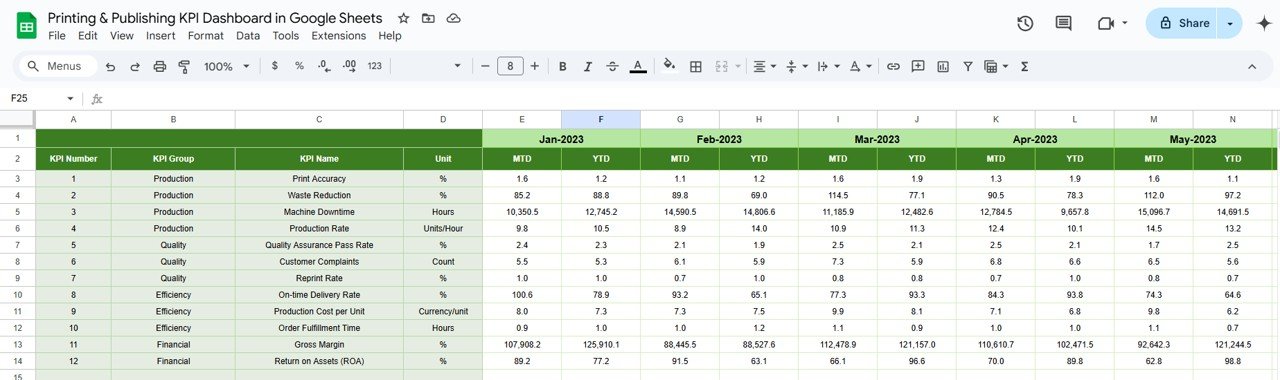This screenshot has height=380, width=1280.
Task: Increase decimal places
Action: 349,66
